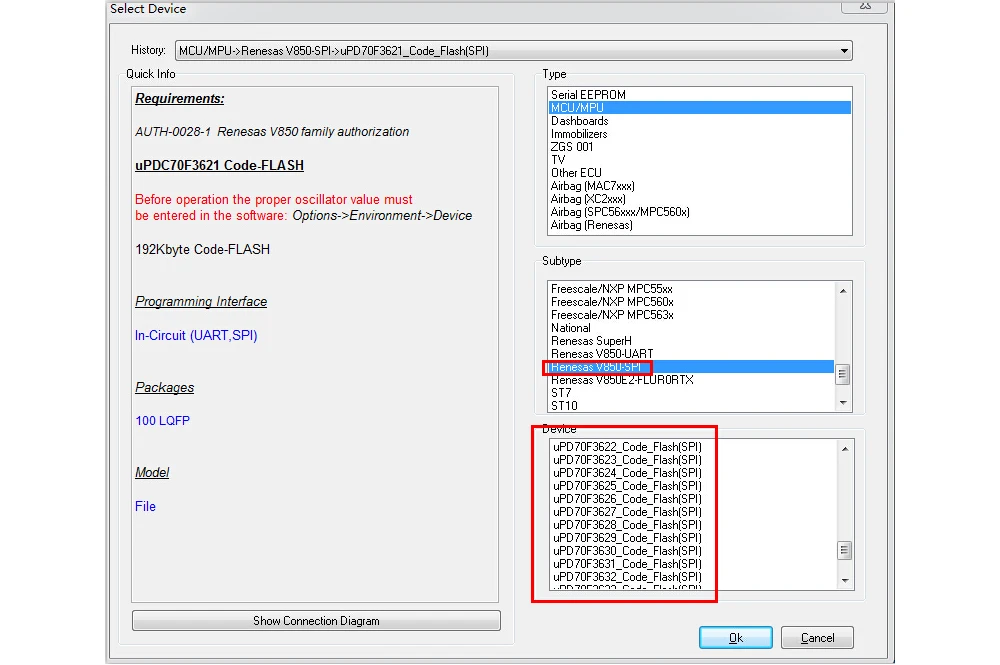Image resolution: width=1000 pixels, height=665 pixels.
Task: Open the History dropdown arrow
Action: (844, 51)
